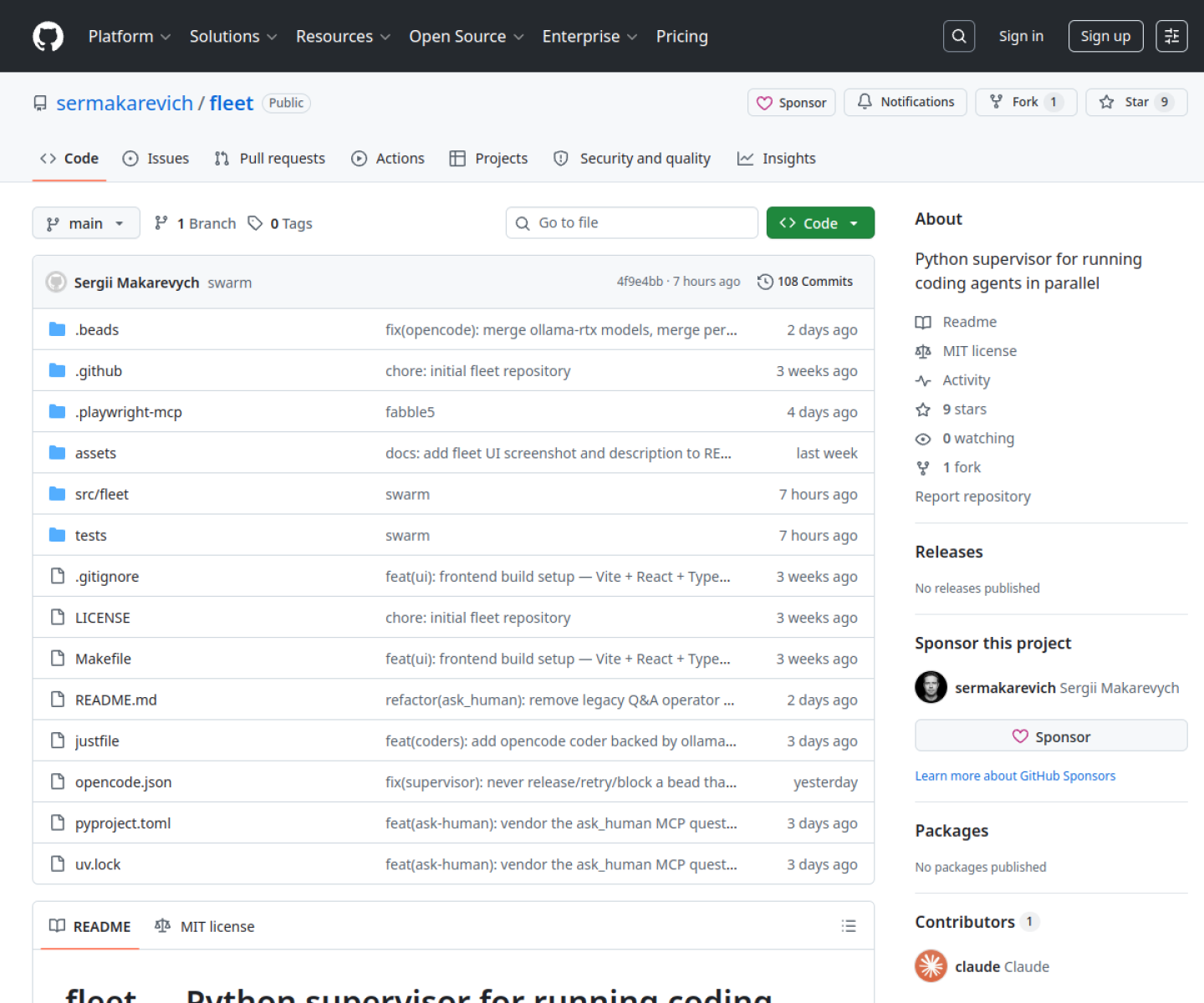Expand the Open Source menu
The height and width of the screenshot is (1003, 1204).
pos(467,37)
